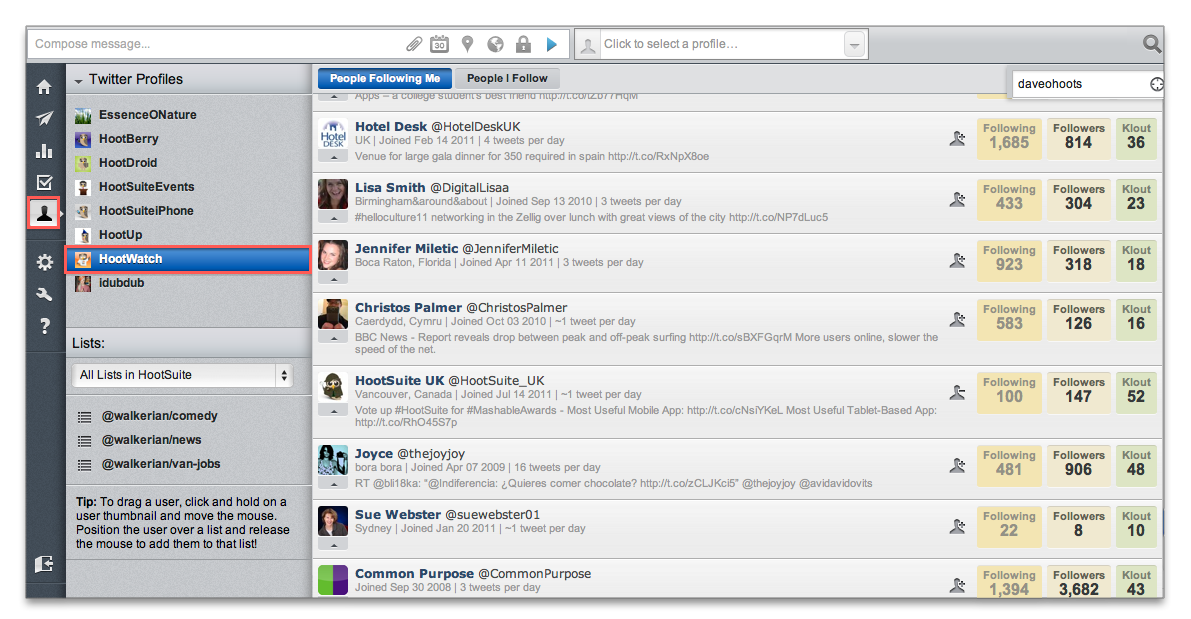Viewport: 1191px width, 619px height.
Task: Click the follow icon for Christos Palmer
Action: tap(957, 319)
